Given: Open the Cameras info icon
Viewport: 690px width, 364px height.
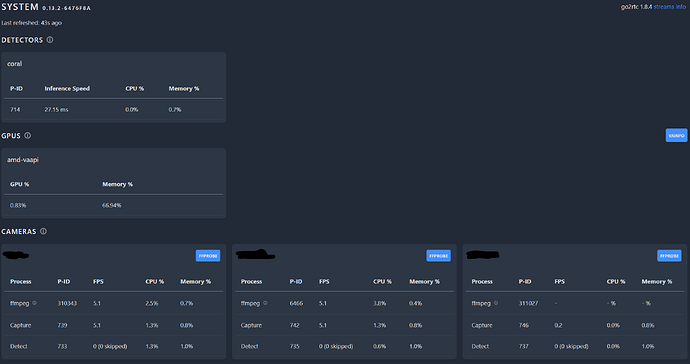Looking at the screenshot, I should click(43, 231).
